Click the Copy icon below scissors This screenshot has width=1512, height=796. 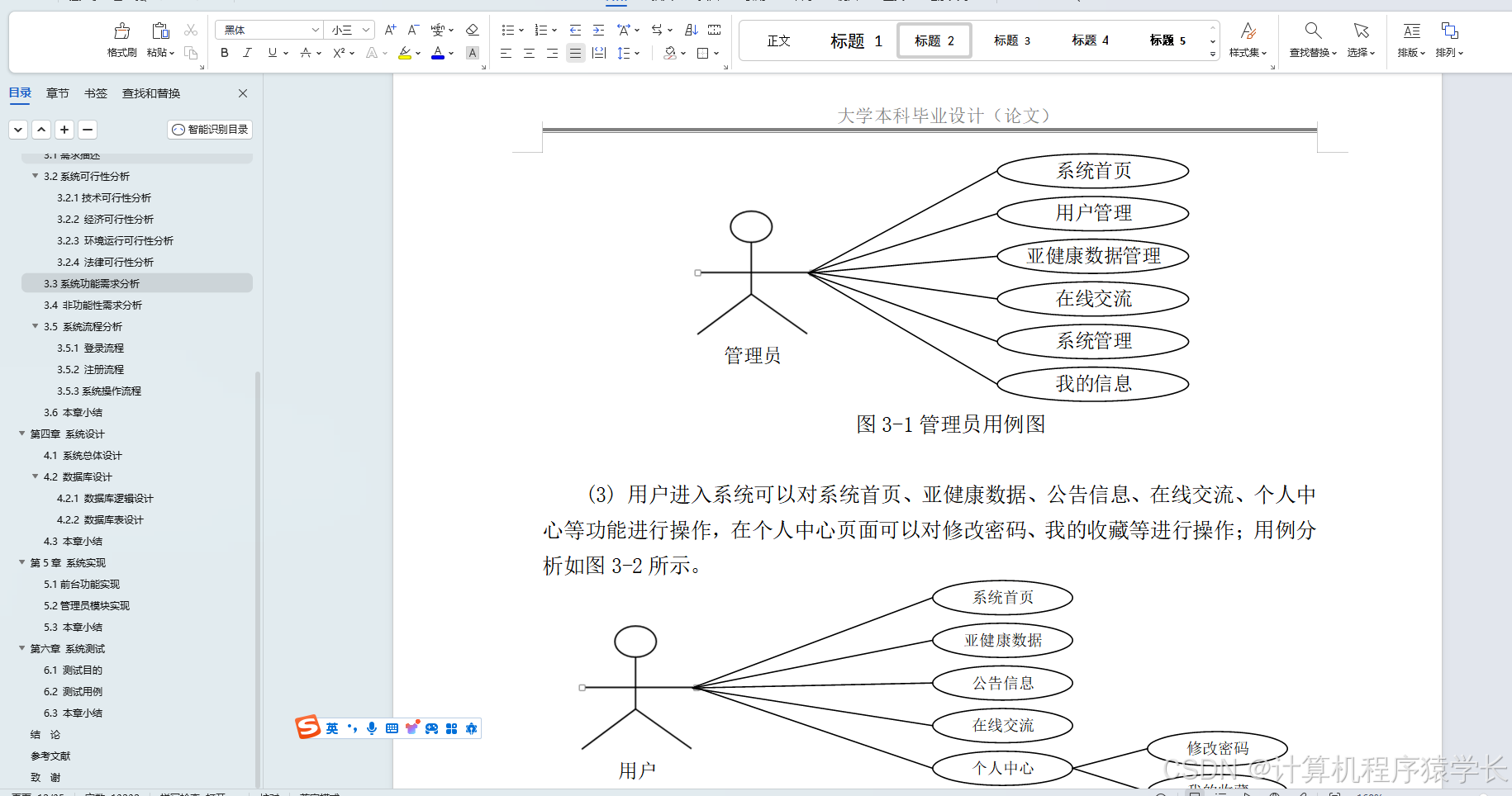[191, 53]
